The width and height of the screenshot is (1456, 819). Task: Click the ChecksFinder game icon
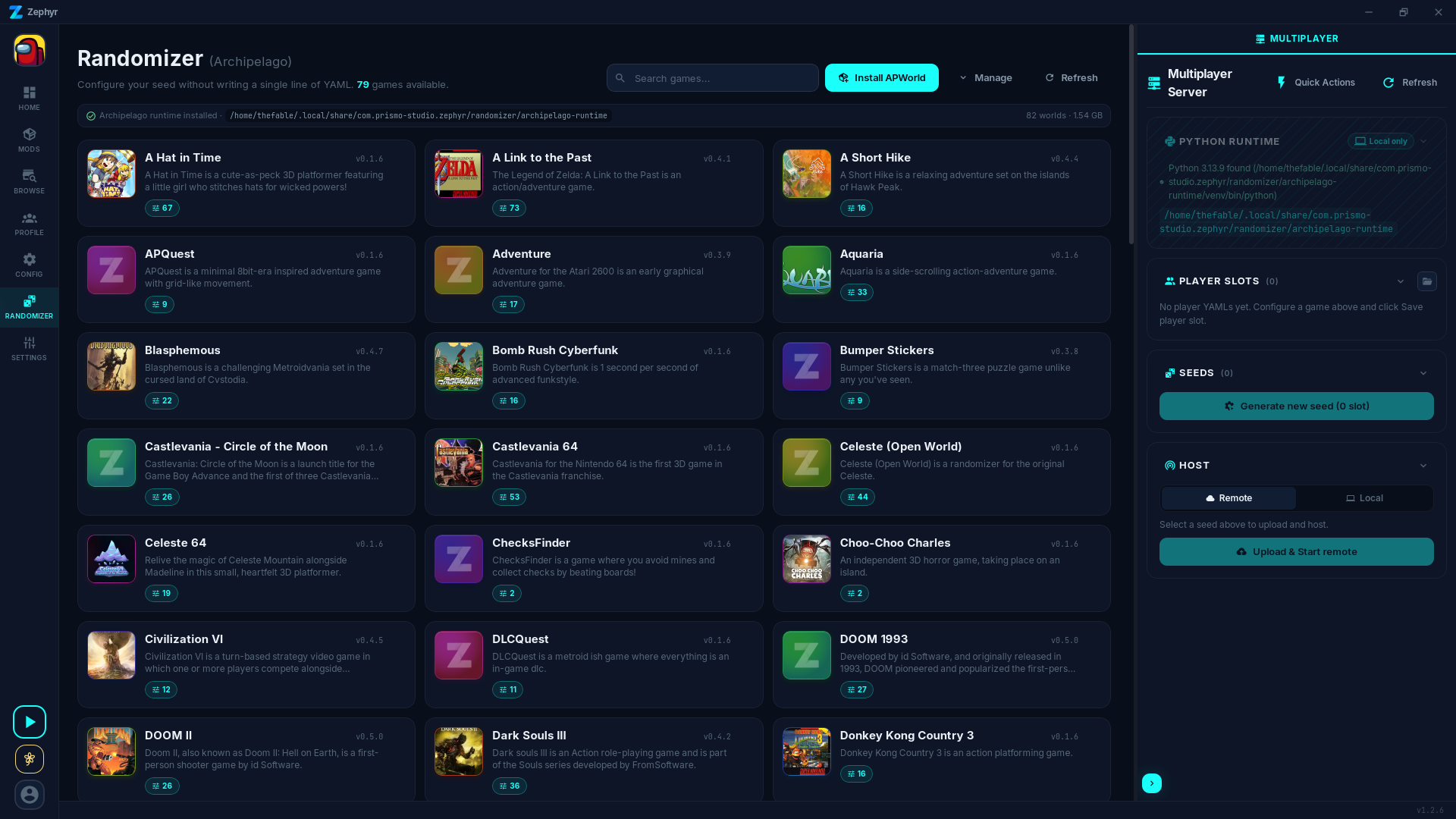(x=459, y=559)
